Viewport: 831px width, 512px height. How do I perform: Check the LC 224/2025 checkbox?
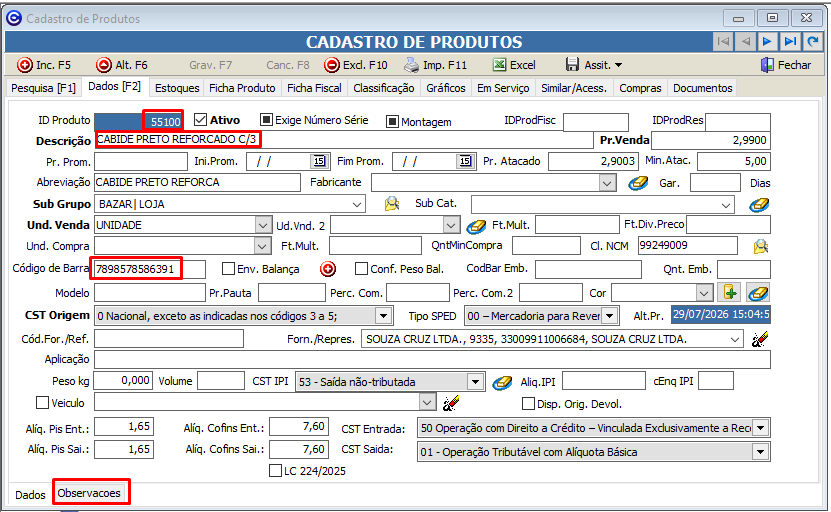pyautogui.click(x=276, y=471)
